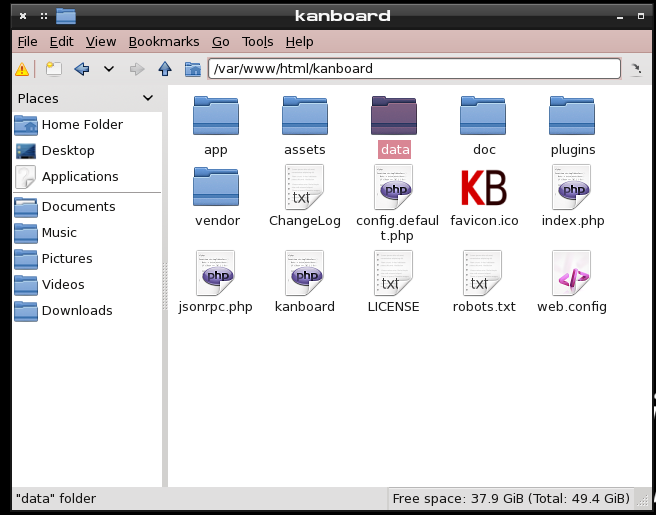Go back with the left arrow
The width and height of the screenshot is (656, 515).
(82, 69)
